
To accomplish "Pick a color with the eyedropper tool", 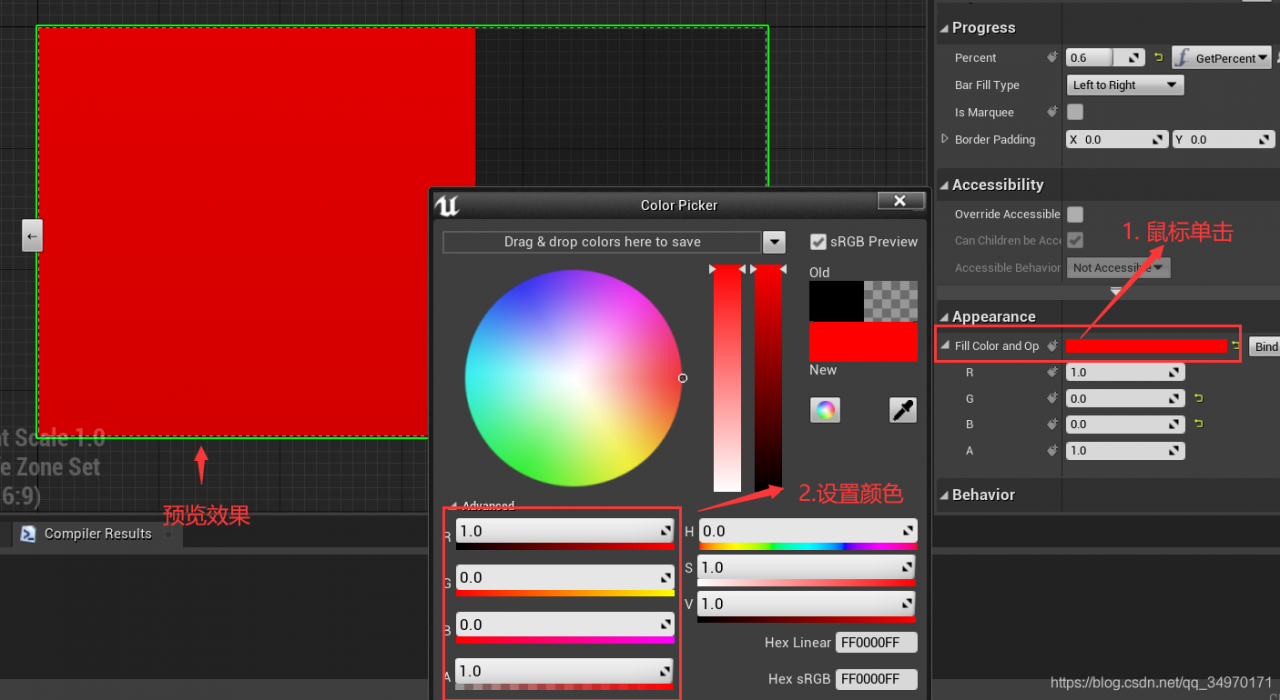I will click(x=902, y=410).
